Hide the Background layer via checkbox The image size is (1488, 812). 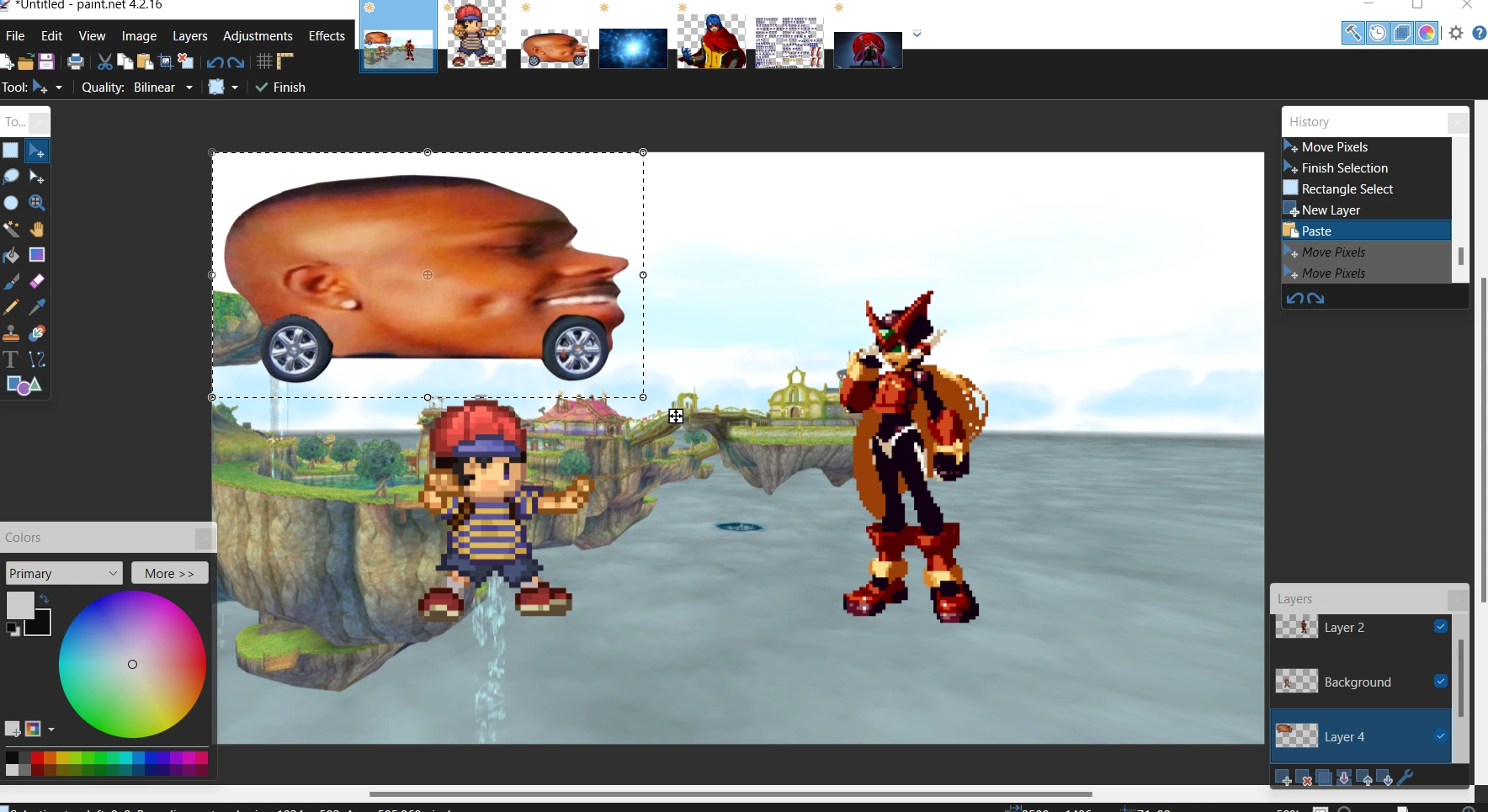[x=1441, y=681]
